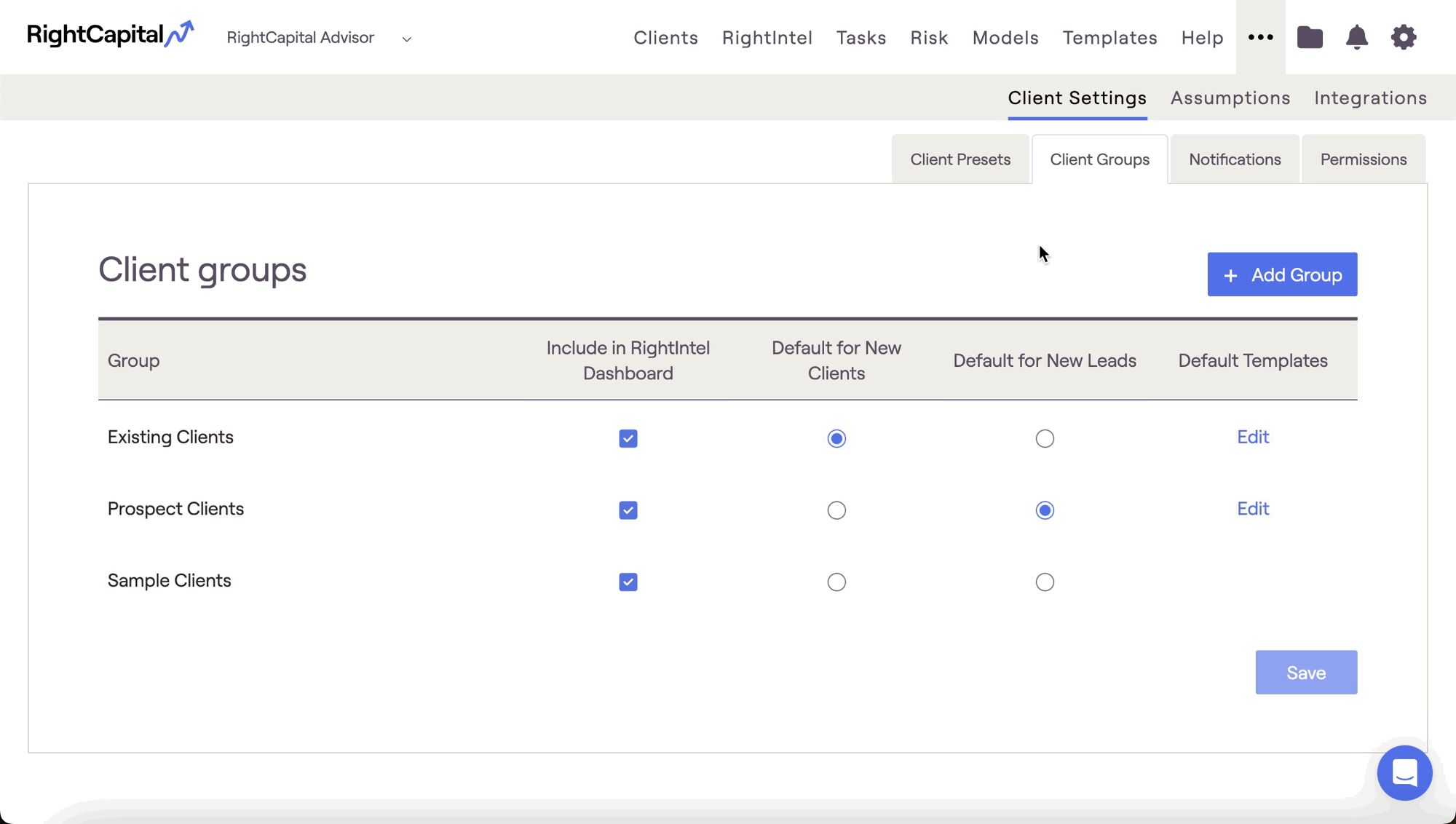This screenshot has width=1456, height=824.
Task: Uncheck RightIntel Dashboard for Prospect Clients
Action: pyautogui.click(x=628, y=510)
